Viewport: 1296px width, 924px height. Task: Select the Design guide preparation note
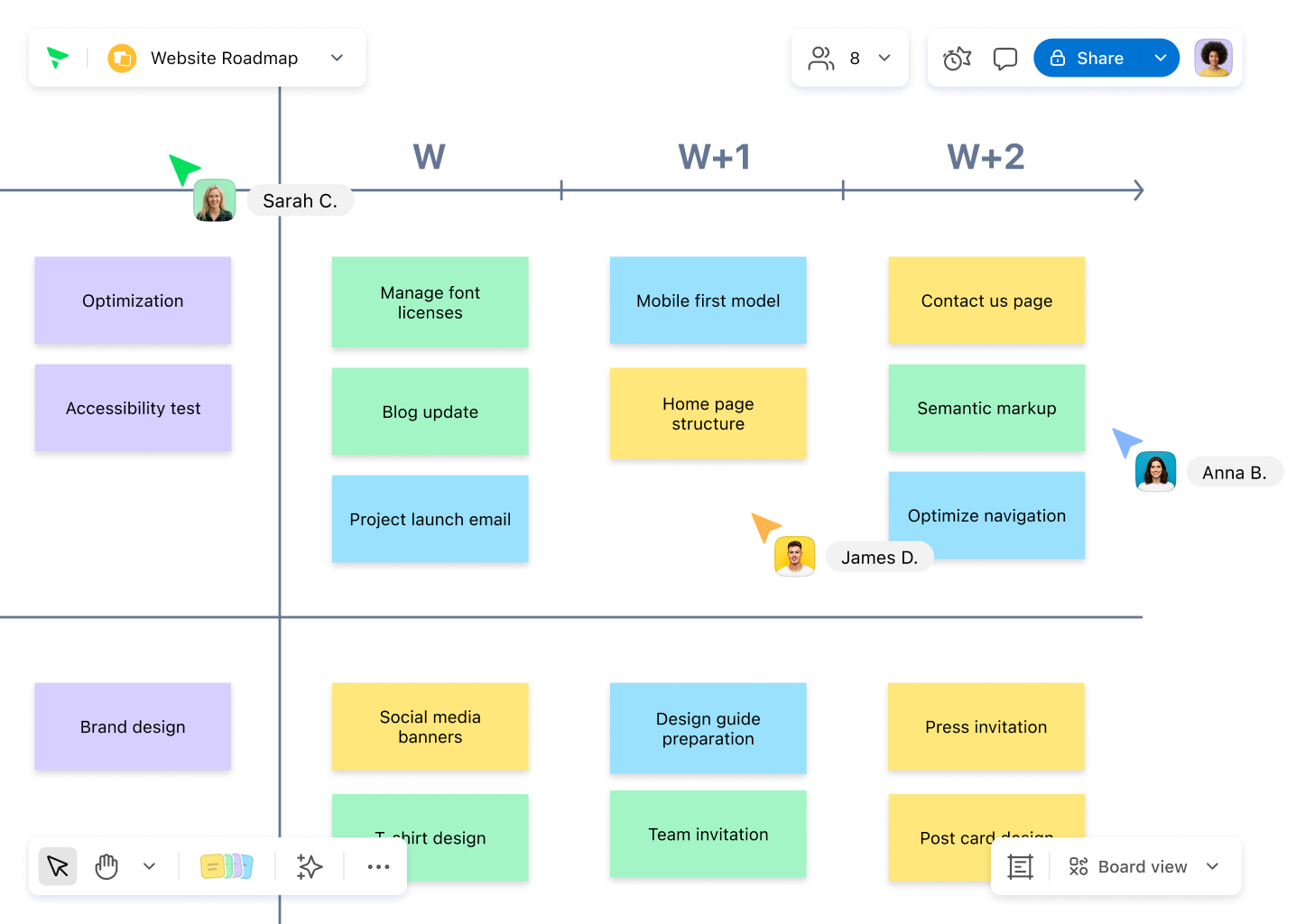tap(708, 728)
